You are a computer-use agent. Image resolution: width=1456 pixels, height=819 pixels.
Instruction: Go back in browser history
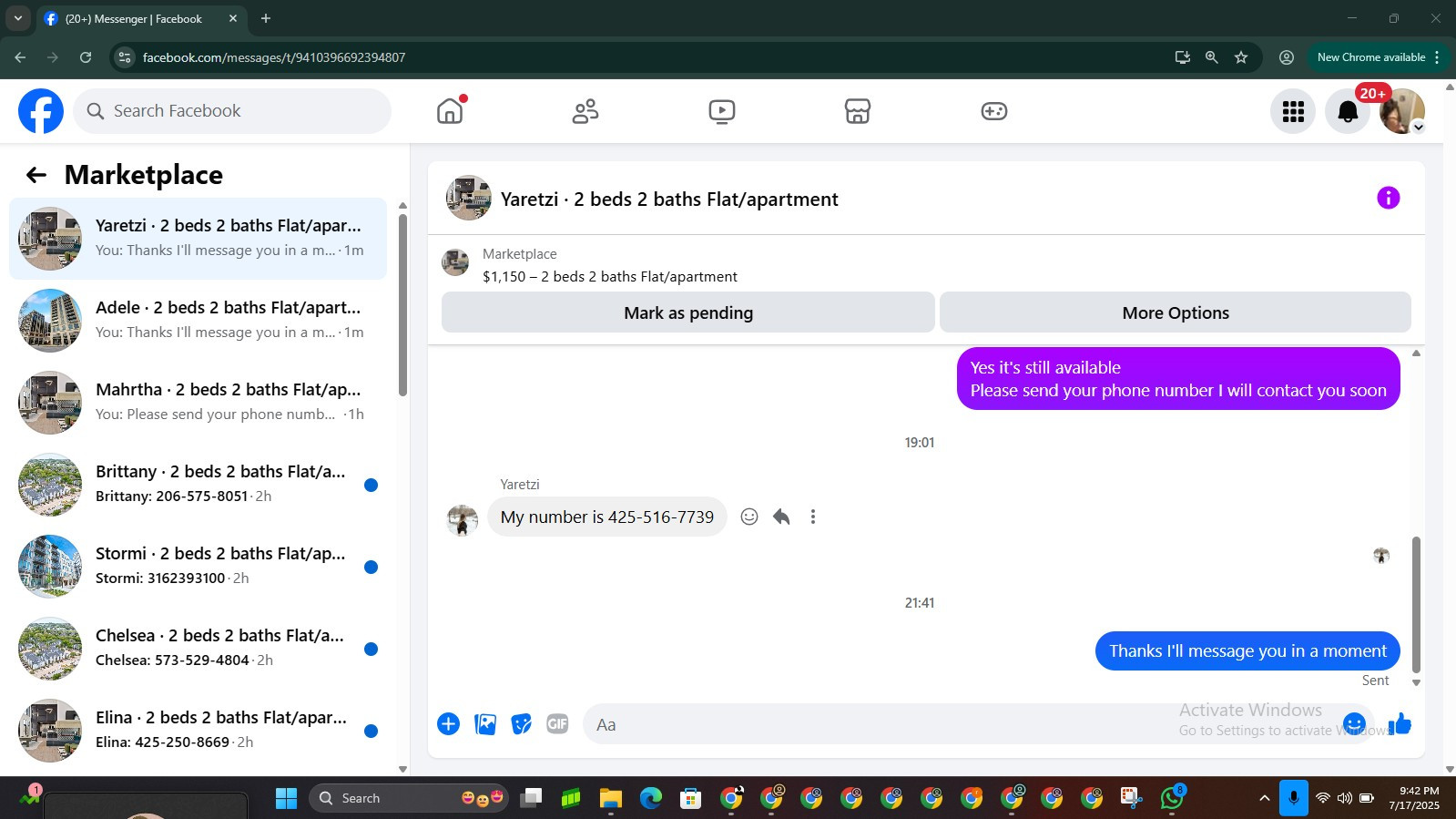(20, 57)
